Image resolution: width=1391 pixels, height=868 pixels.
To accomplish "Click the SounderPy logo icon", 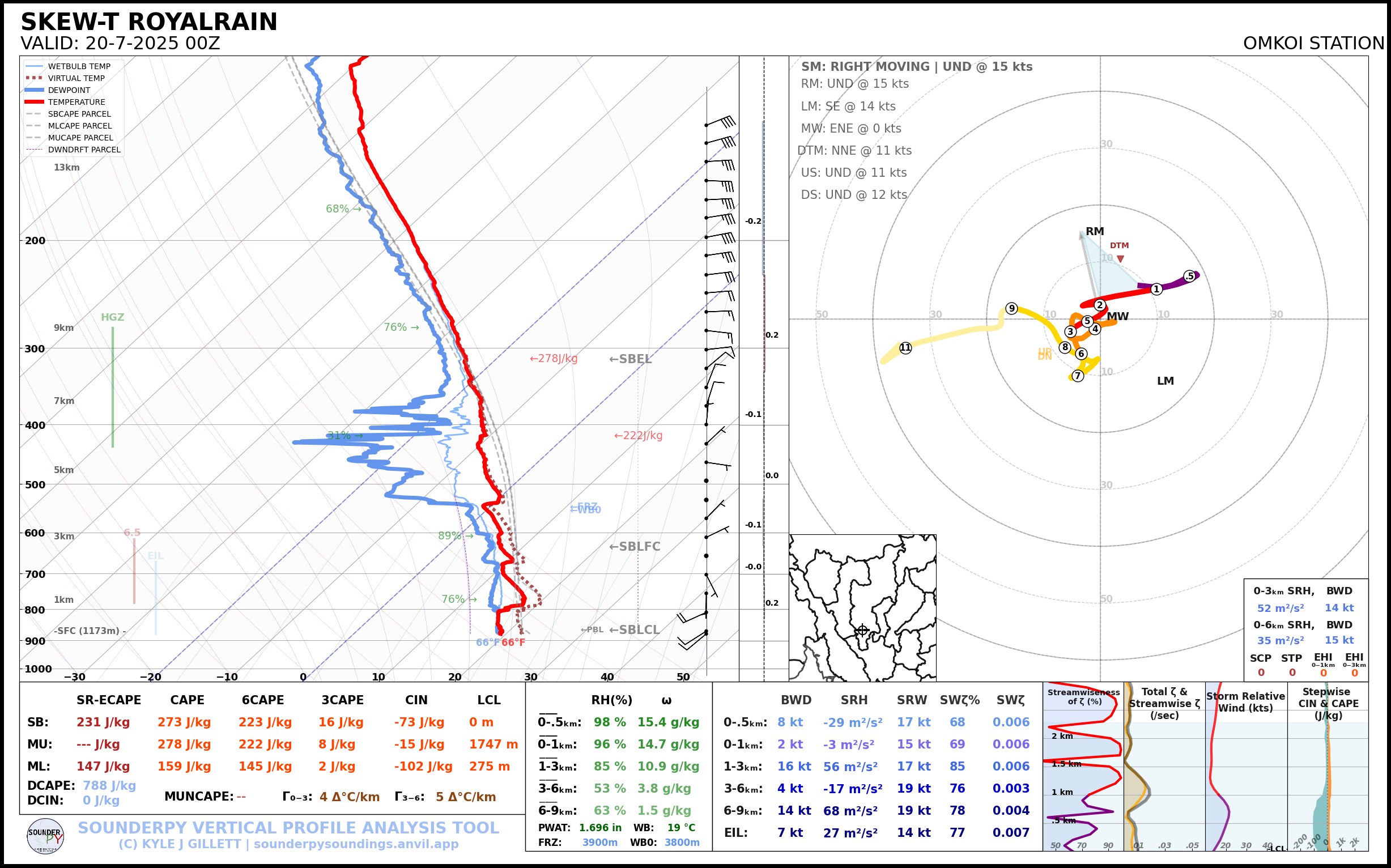I will (45, 836).
